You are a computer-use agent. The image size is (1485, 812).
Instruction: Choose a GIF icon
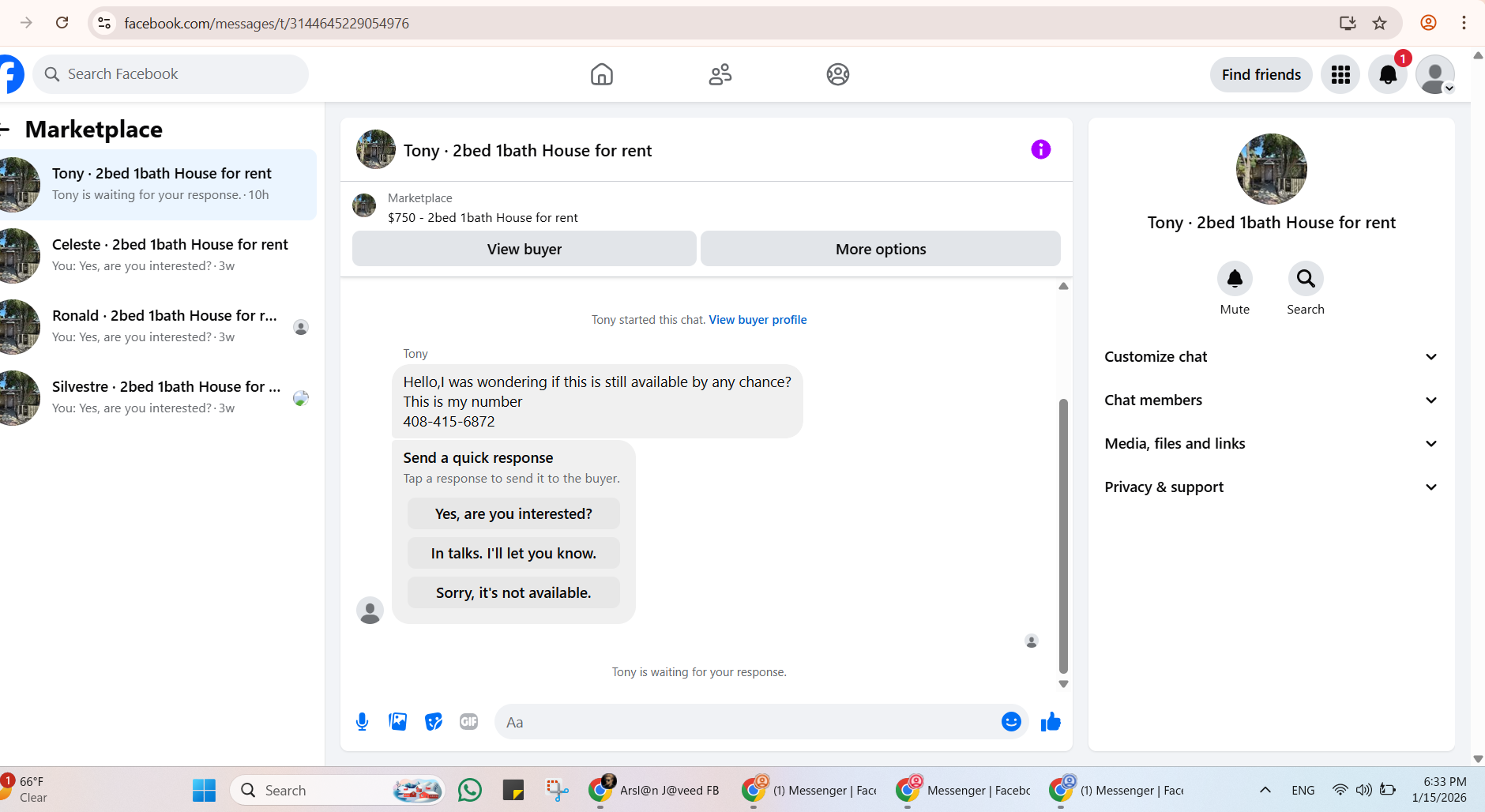[469, 721]
